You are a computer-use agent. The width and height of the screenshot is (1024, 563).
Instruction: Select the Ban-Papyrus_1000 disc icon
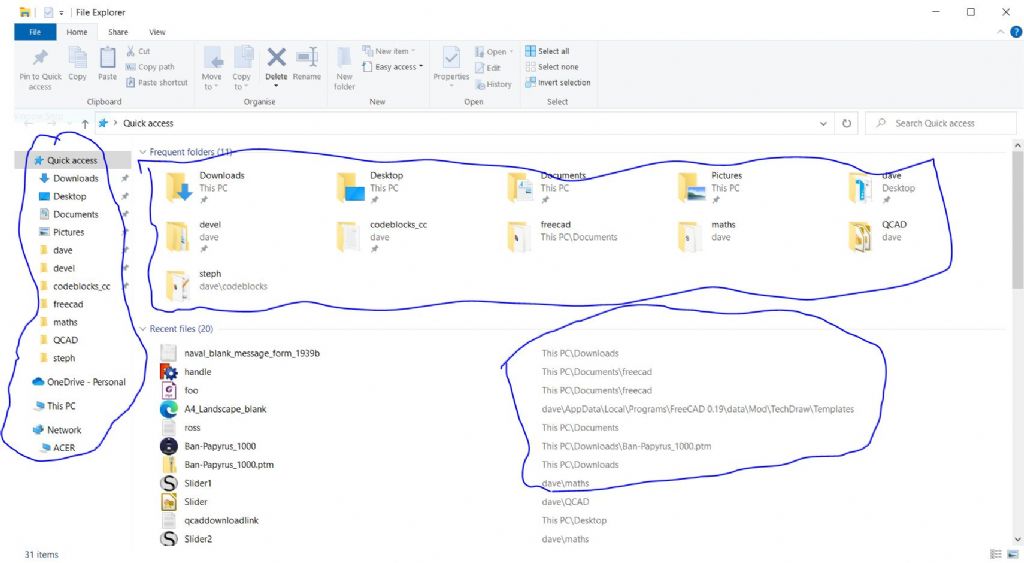[x=168, y=446]
